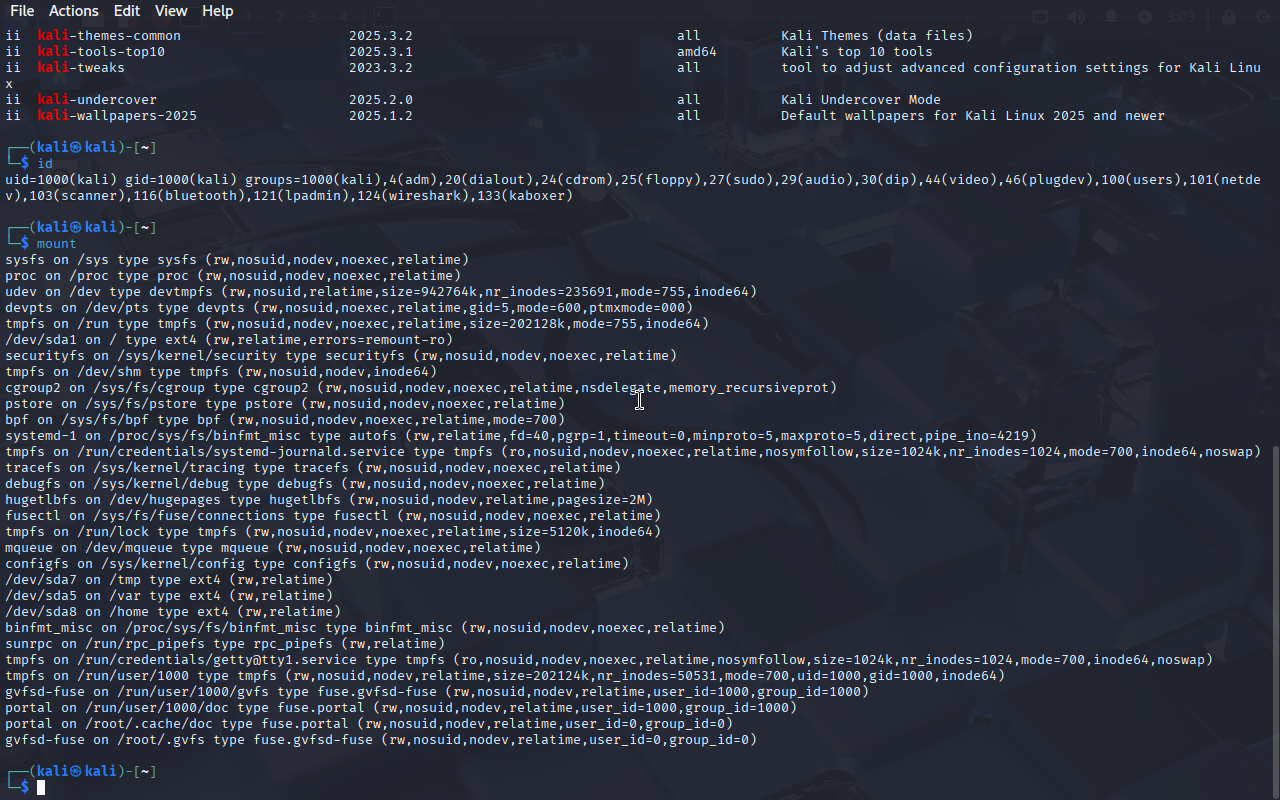Click the 'binfmt_misc on /proc/sys/fs/binfmt_misc' line
Screen dimensions: 1280x800
pos(365,628)
